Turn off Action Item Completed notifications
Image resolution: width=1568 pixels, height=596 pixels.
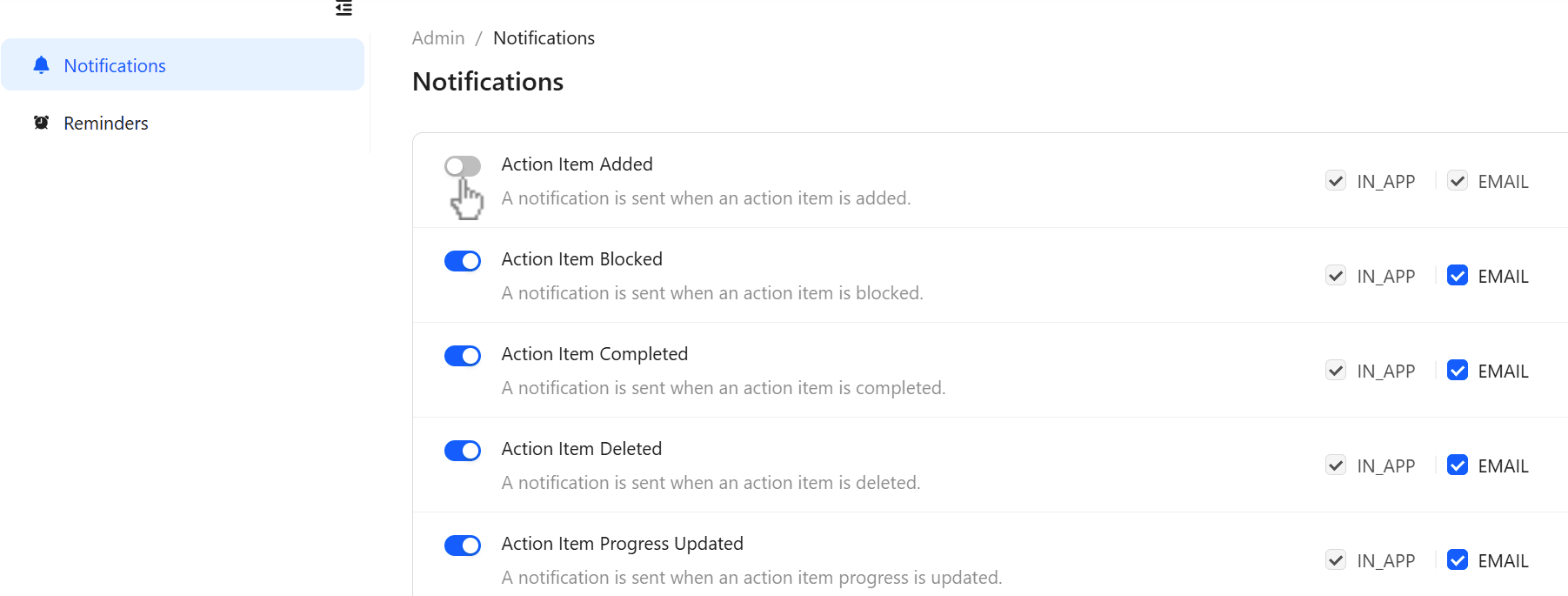tap(462, 355)
